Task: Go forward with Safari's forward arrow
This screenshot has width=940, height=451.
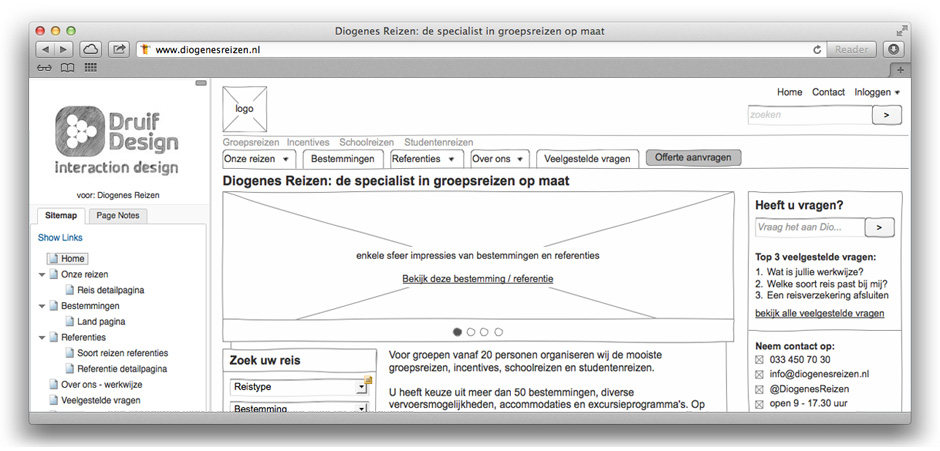Action: pyautogui.click(x=64, y=50)
